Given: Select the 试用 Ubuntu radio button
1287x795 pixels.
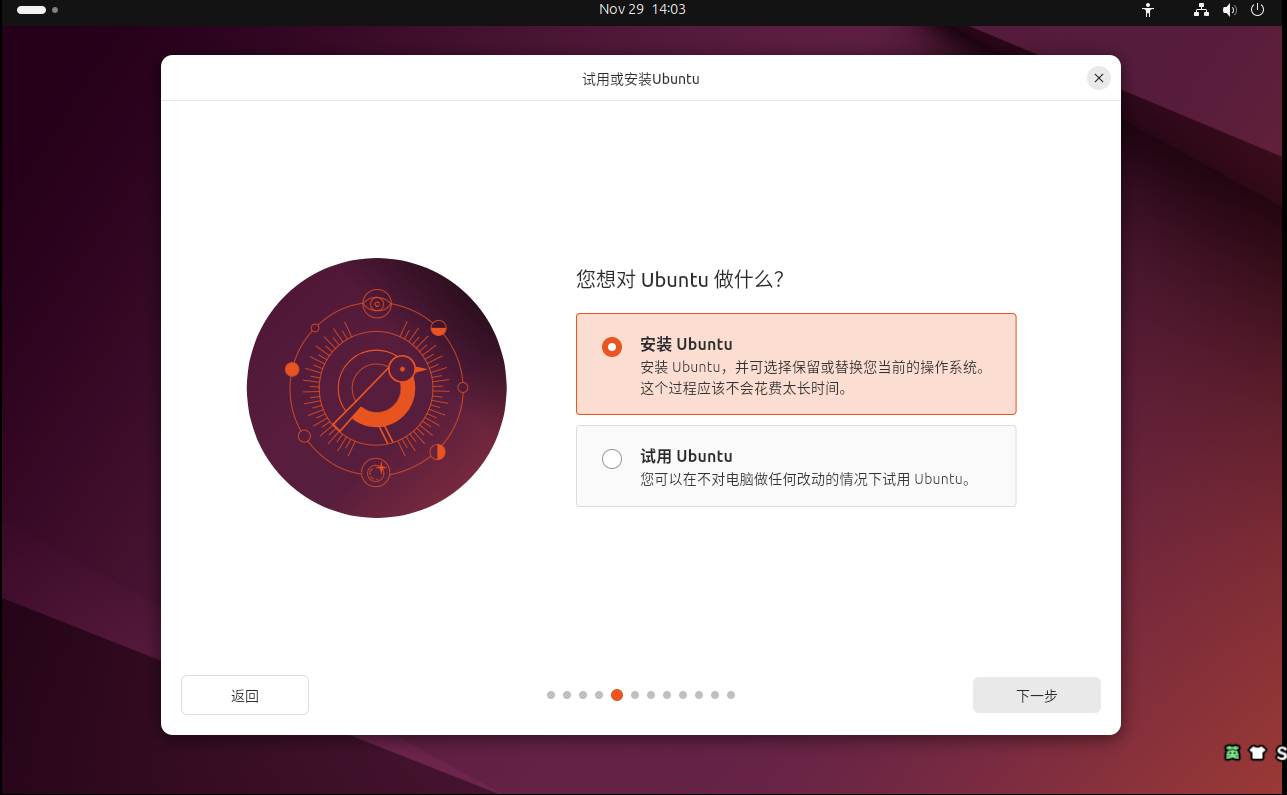Looking at the screenshot, I should click(612, 459).
